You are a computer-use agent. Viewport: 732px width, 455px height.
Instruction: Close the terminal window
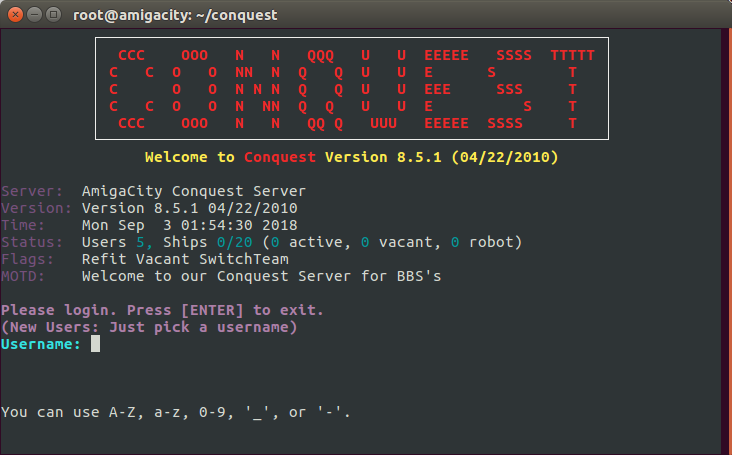[15, 15]
